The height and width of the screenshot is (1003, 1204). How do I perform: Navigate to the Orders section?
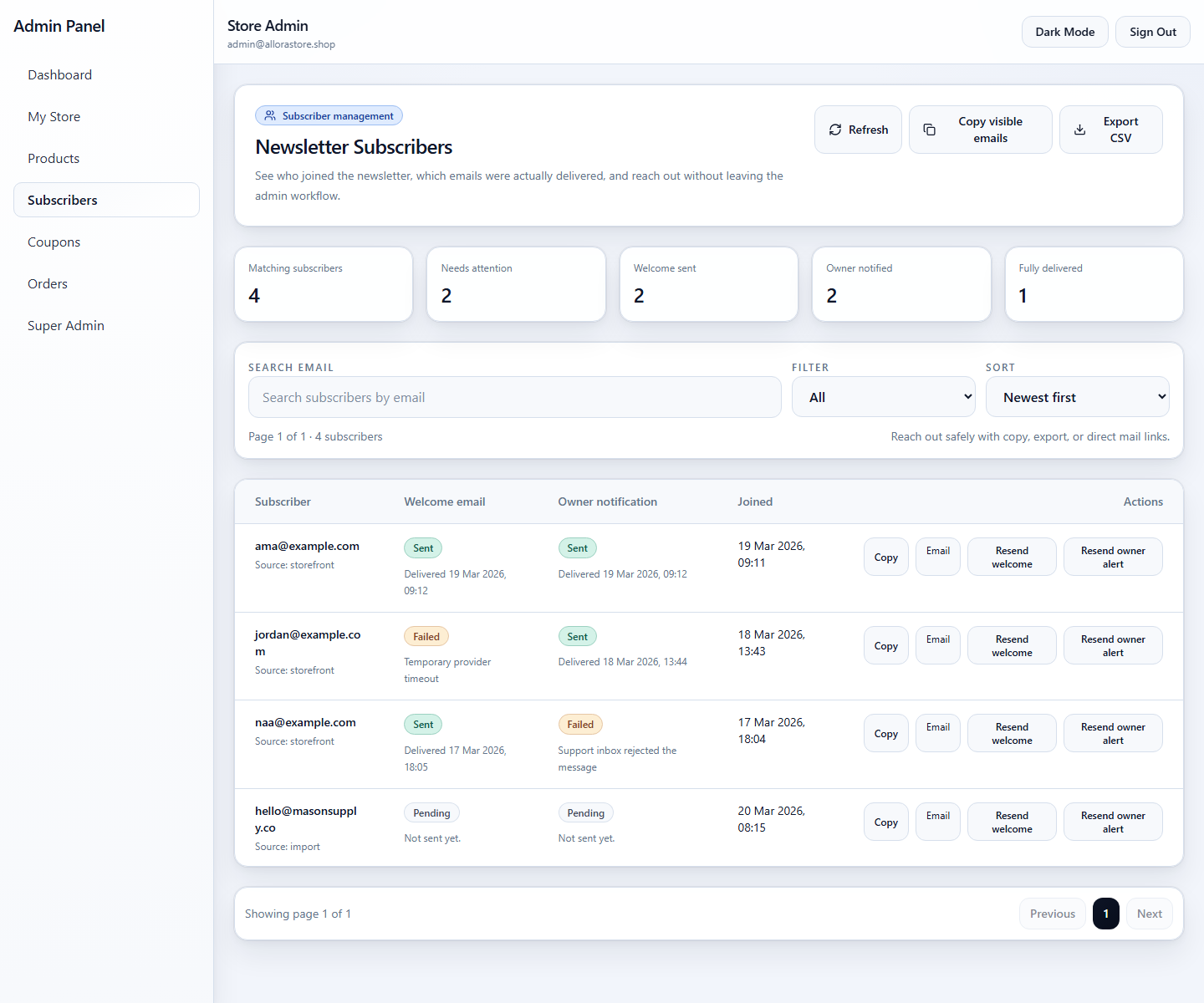coord(47,283)
